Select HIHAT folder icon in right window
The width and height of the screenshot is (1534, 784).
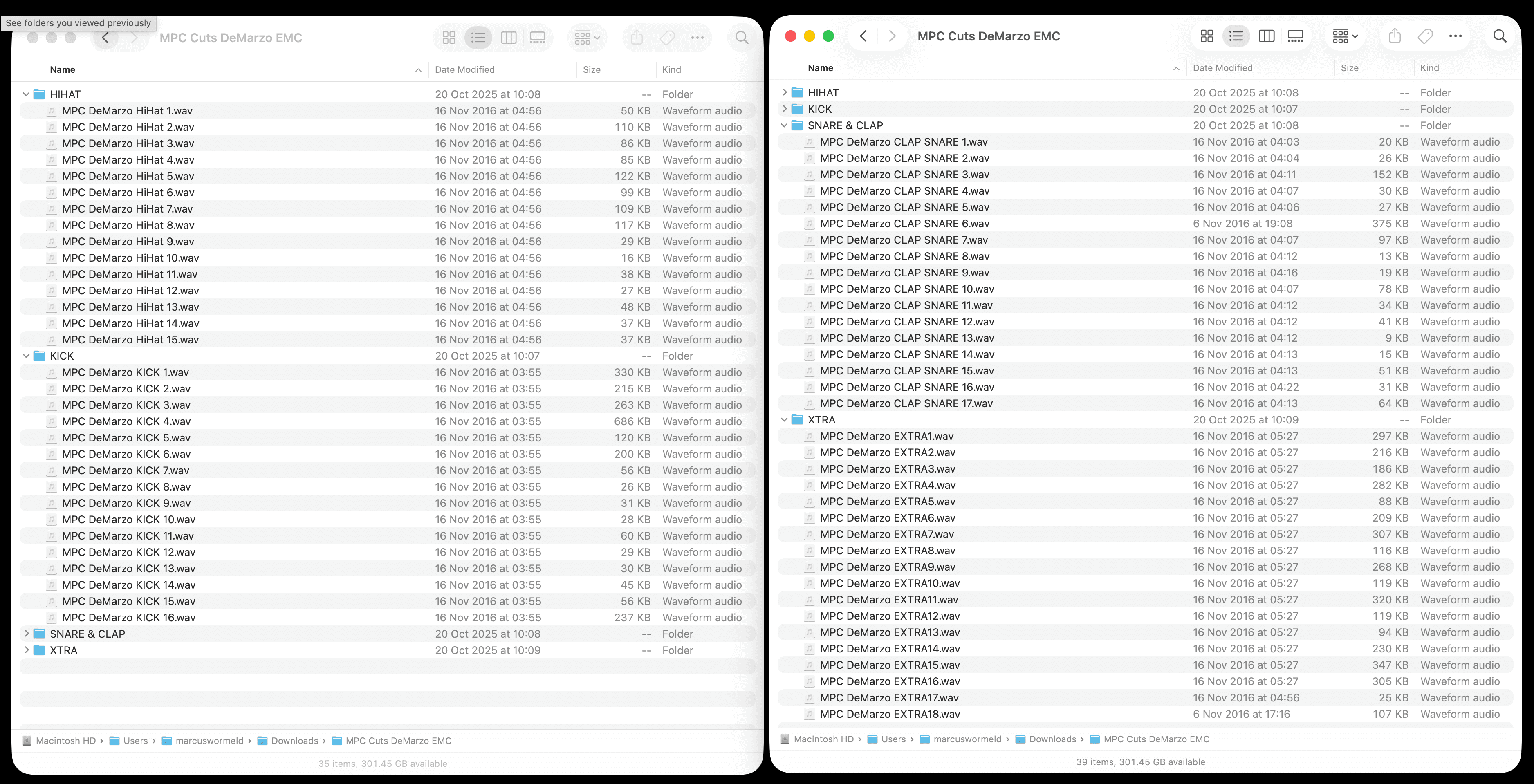point(797,92)
